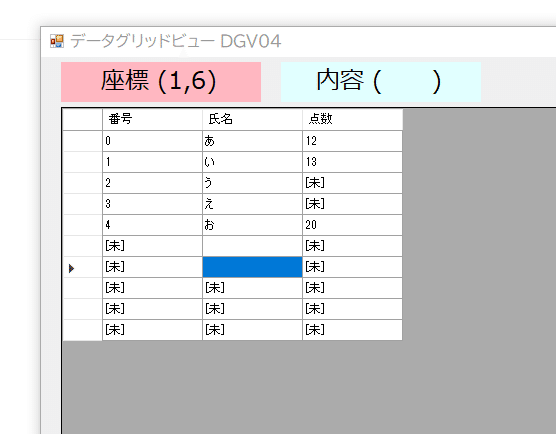This screenshot has width=556, height=434.
Task: Click the row header of the え row
Action: tap(82, 204)
